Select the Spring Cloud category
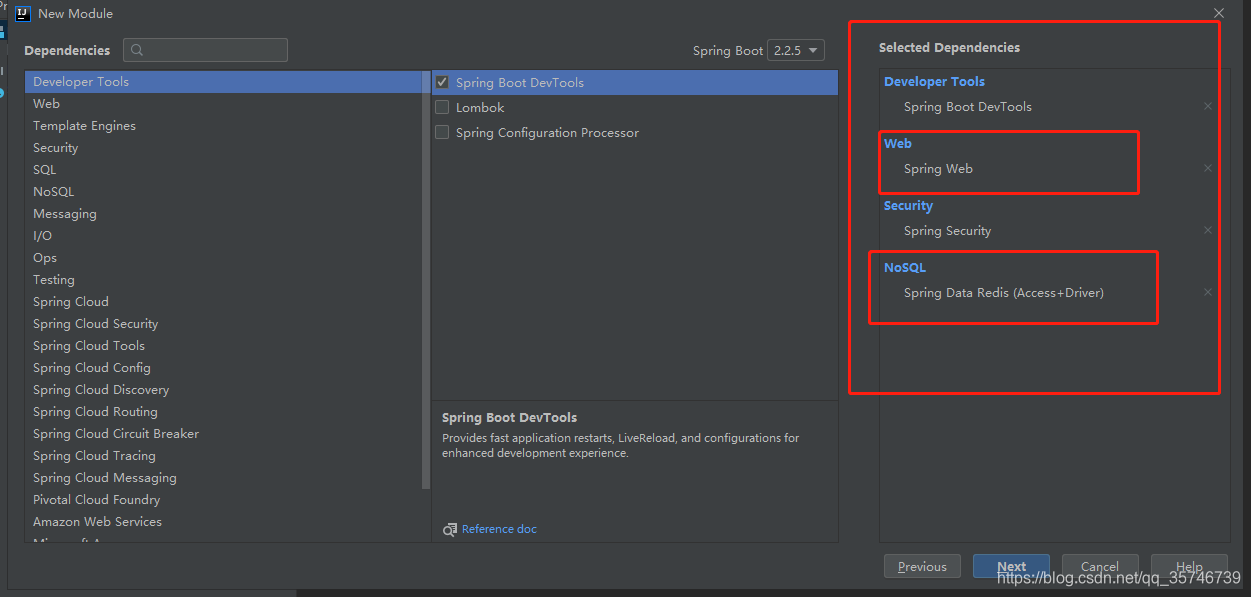1251x597 pixels. [x=223, y=302]
